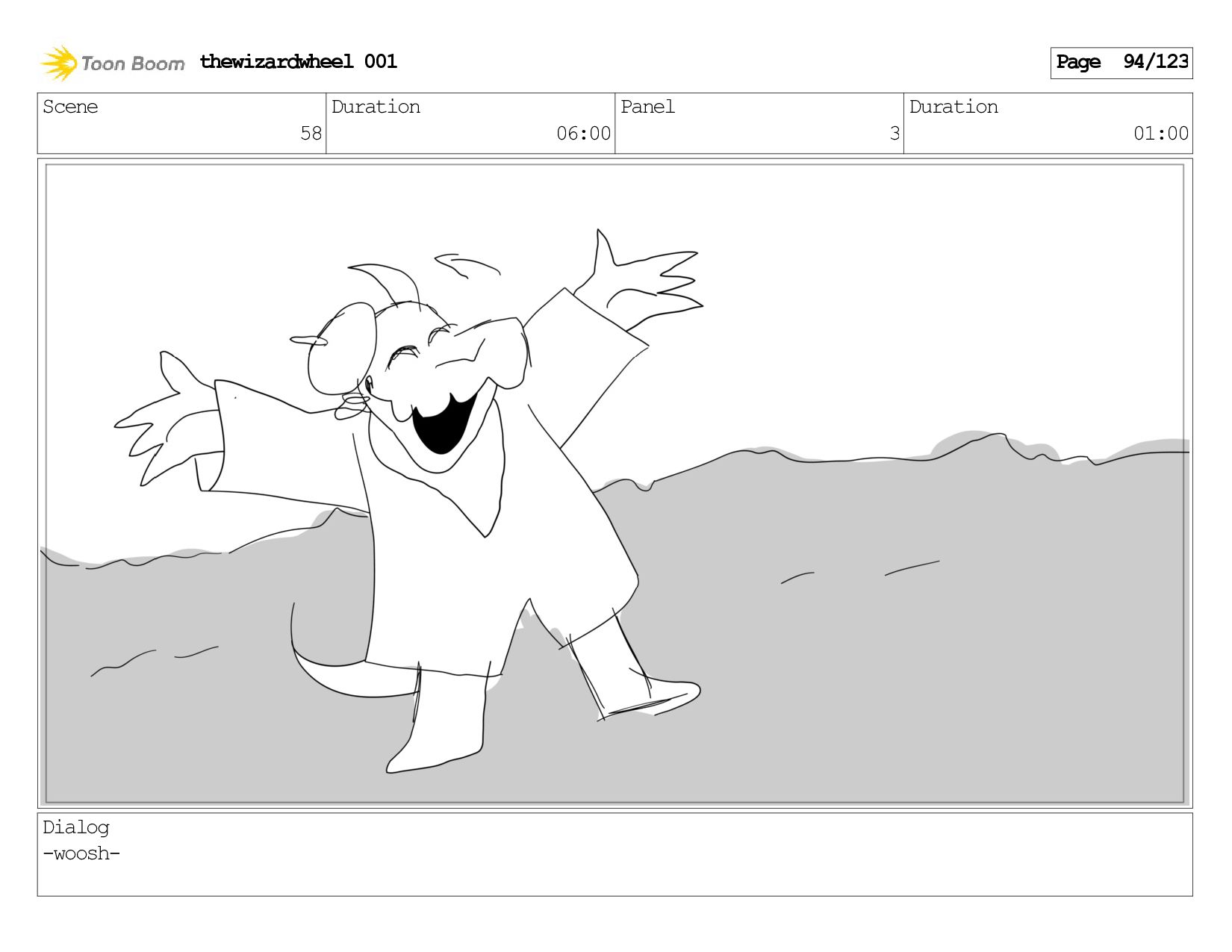Click the '-woosh-' dialog text

point(81,853)
